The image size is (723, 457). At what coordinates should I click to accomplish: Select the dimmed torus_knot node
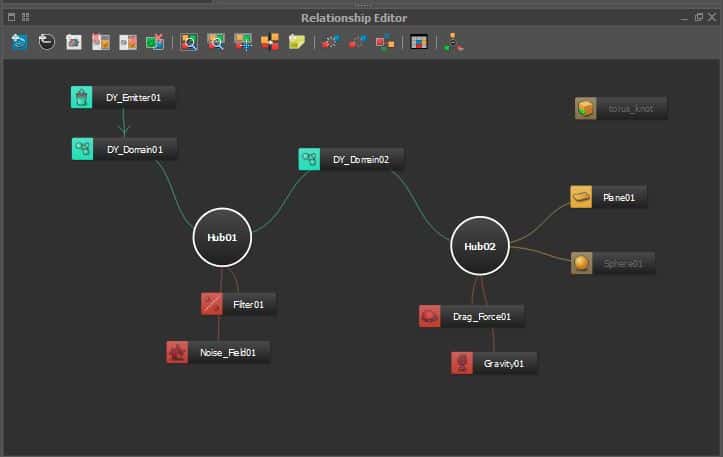621,108
